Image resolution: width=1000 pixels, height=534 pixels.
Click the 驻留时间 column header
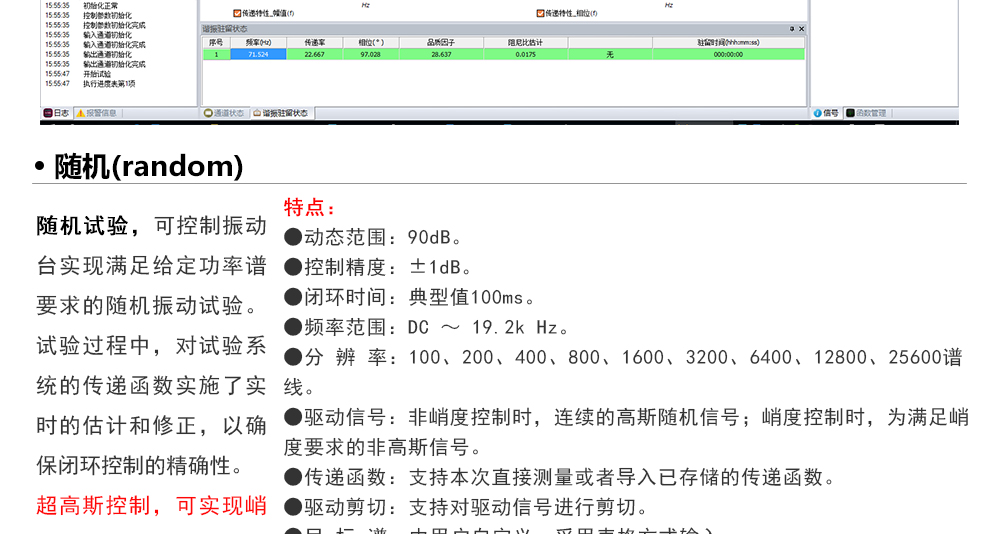pyautogui.click(x=728, y=43)
